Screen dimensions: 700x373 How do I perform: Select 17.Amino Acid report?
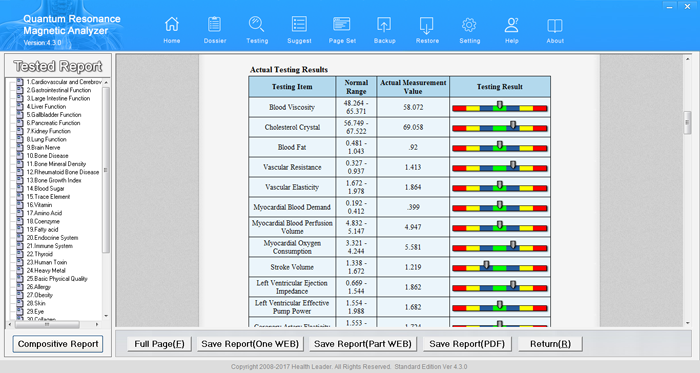pyautogui.click(x=44, y=213)
